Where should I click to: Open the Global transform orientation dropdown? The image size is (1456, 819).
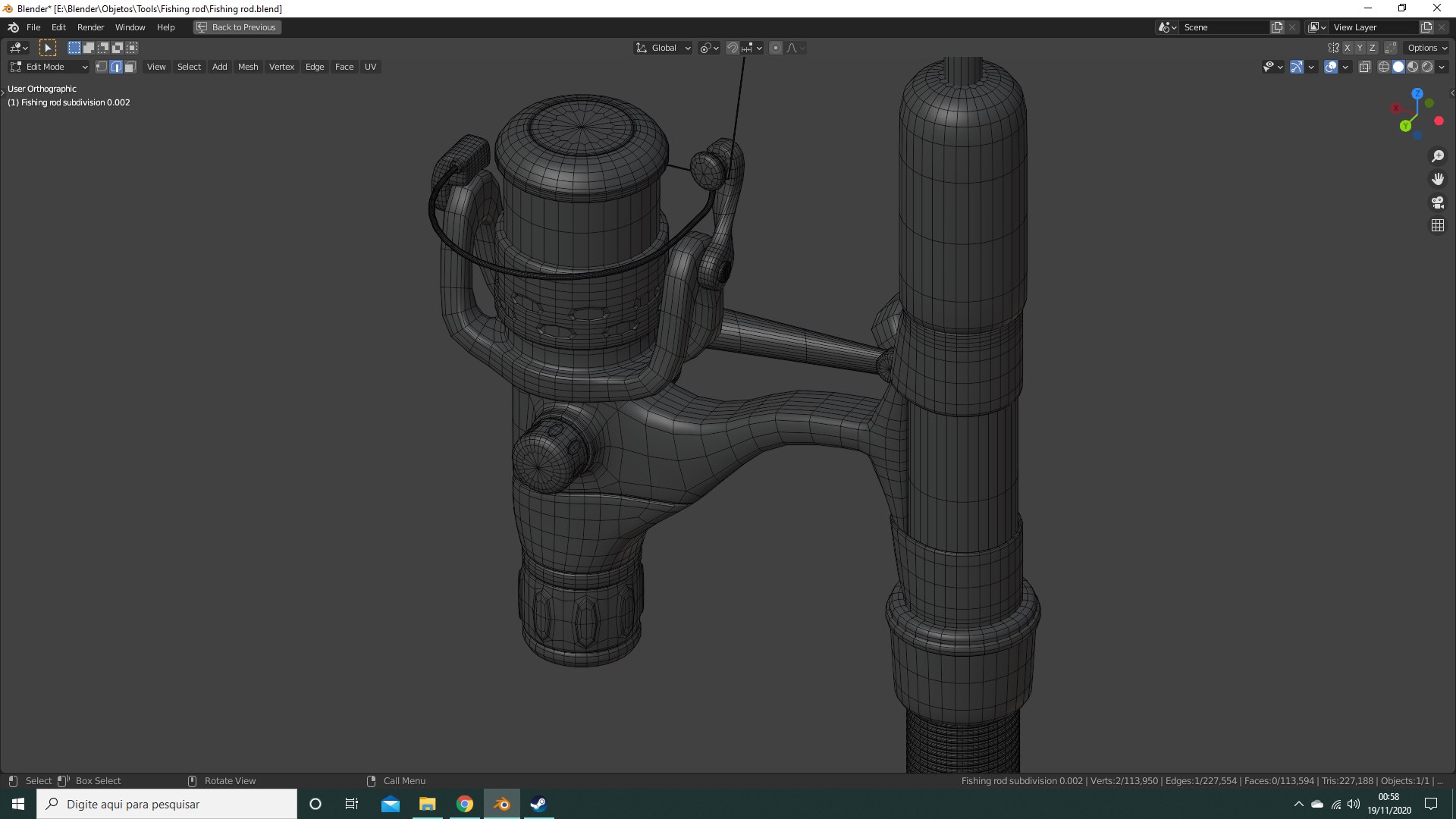pos(664,48)
